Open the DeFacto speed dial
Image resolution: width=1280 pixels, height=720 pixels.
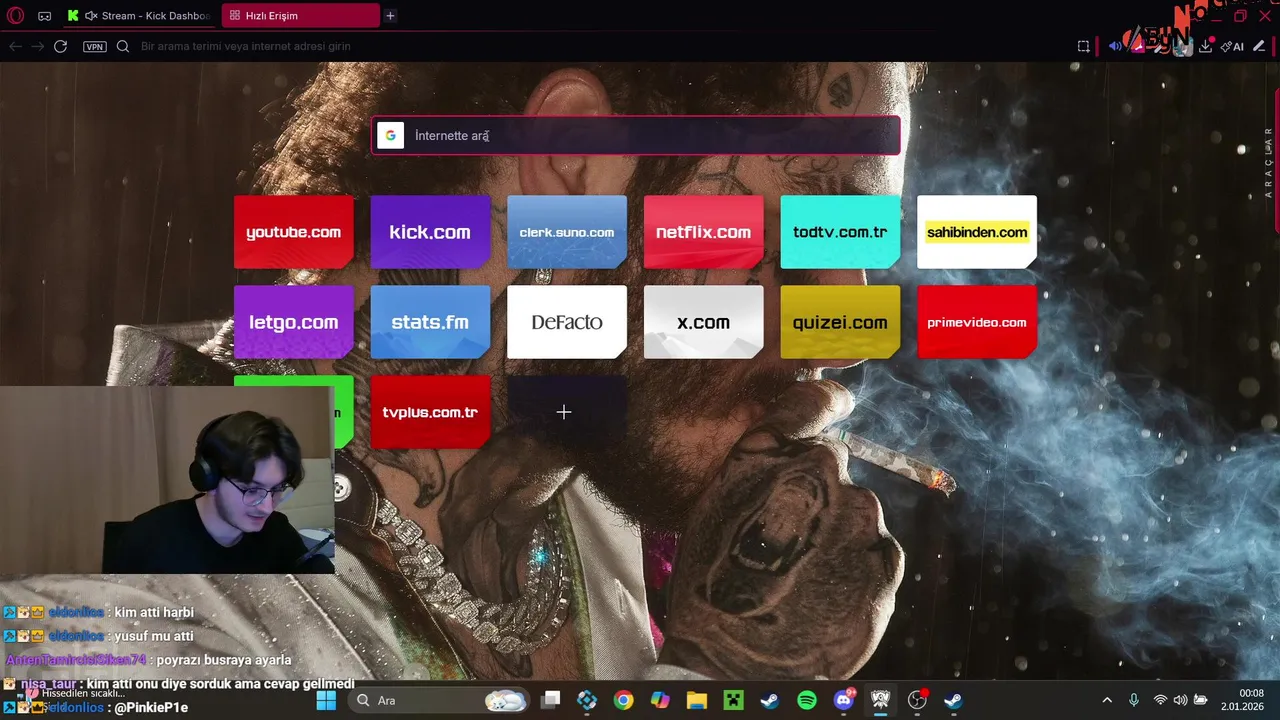click(x=567, y=322)
